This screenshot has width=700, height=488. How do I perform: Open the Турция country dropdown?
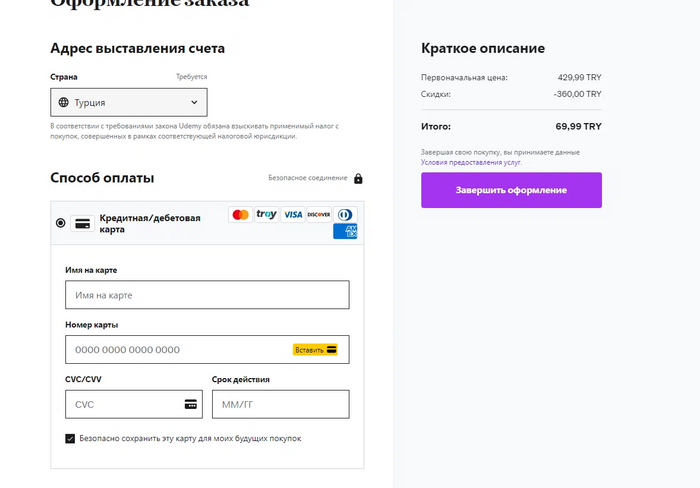(x=128, y=102)
